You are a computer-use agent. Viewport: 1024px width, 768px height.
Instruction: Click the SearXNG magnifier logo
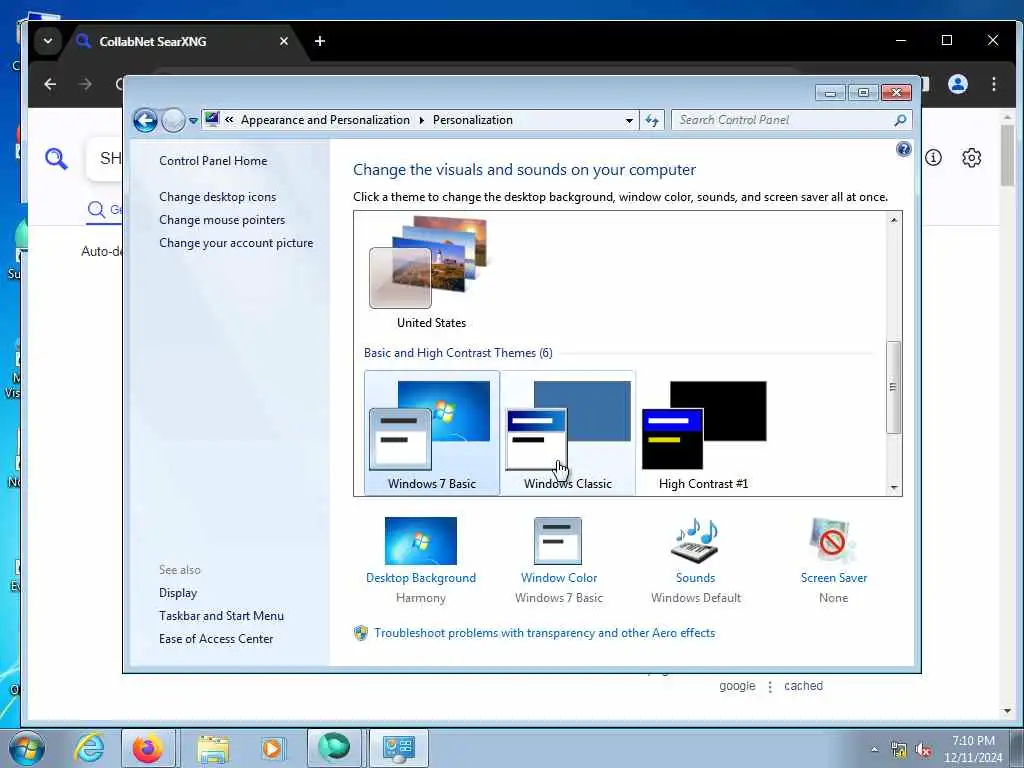click(56, 159)
